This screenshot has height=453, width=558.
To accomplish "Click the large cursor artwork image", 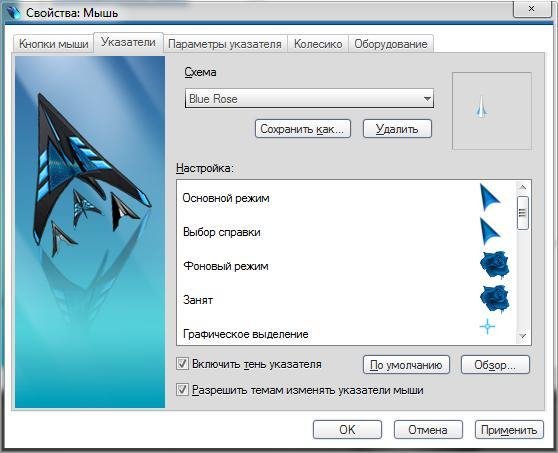I will 90,232.
